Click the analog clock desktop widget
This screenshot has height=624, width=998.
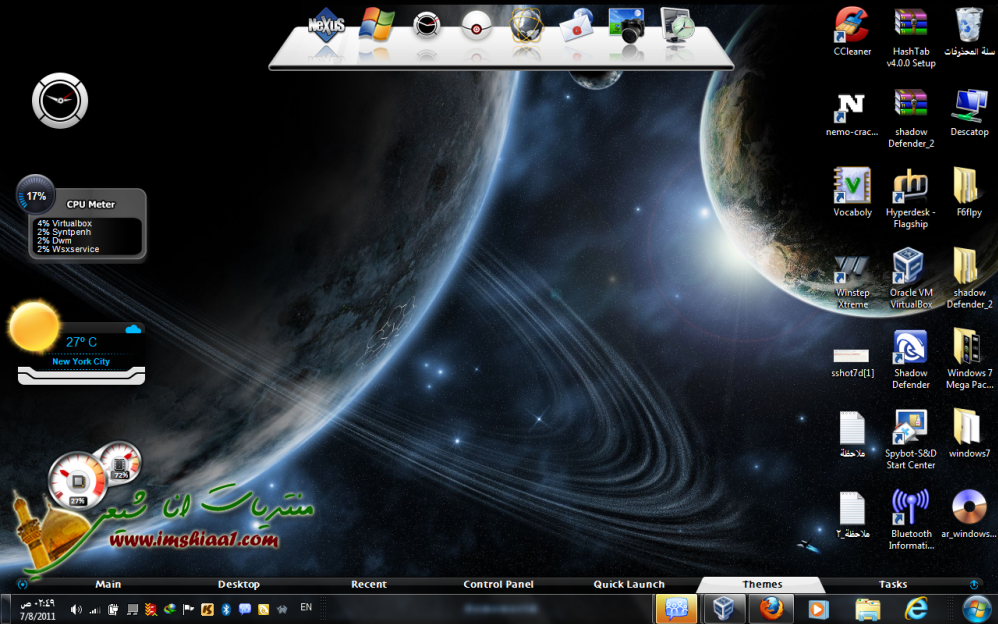pos(60,100)
